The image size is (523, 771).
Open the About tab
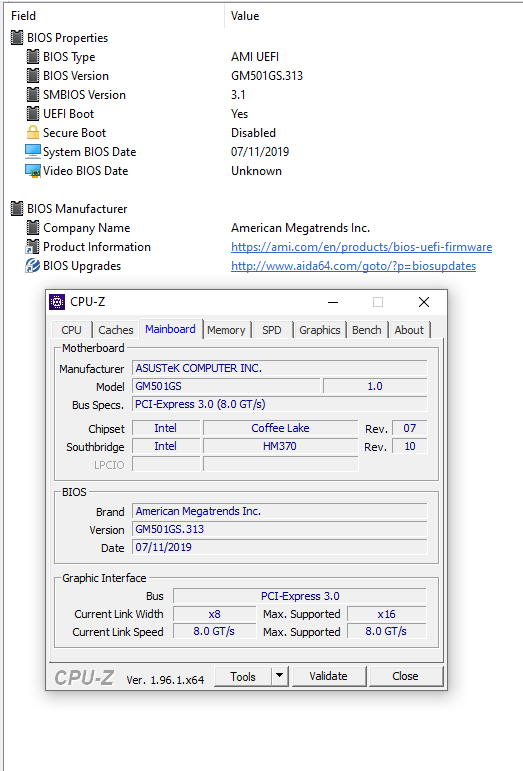[409, 330]
